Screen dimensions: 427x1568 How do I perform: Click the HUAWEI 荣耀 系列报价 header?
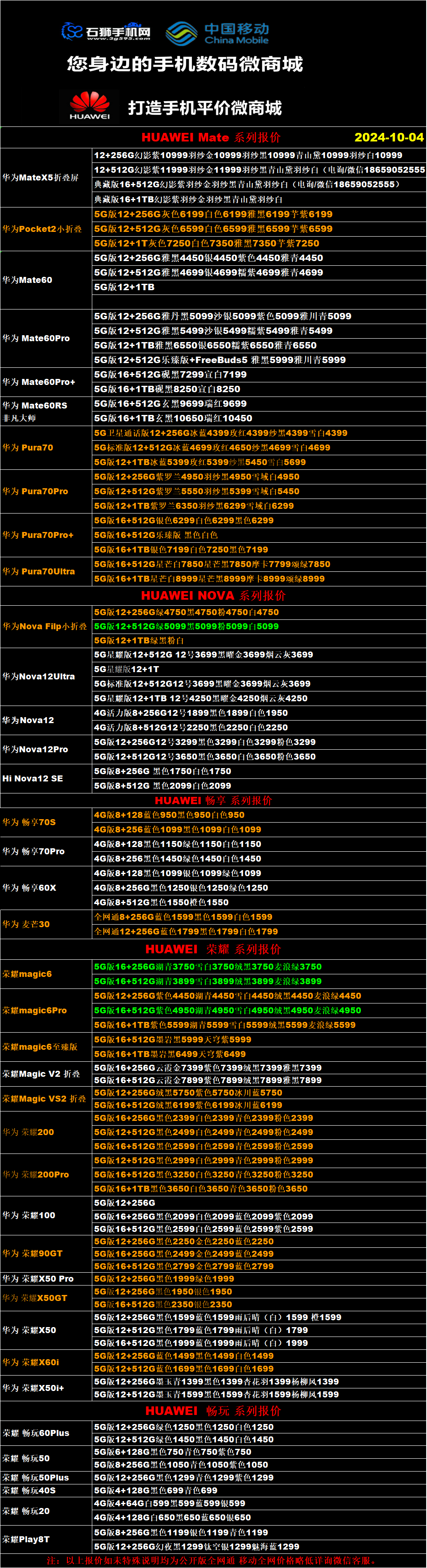coord(213,949)
